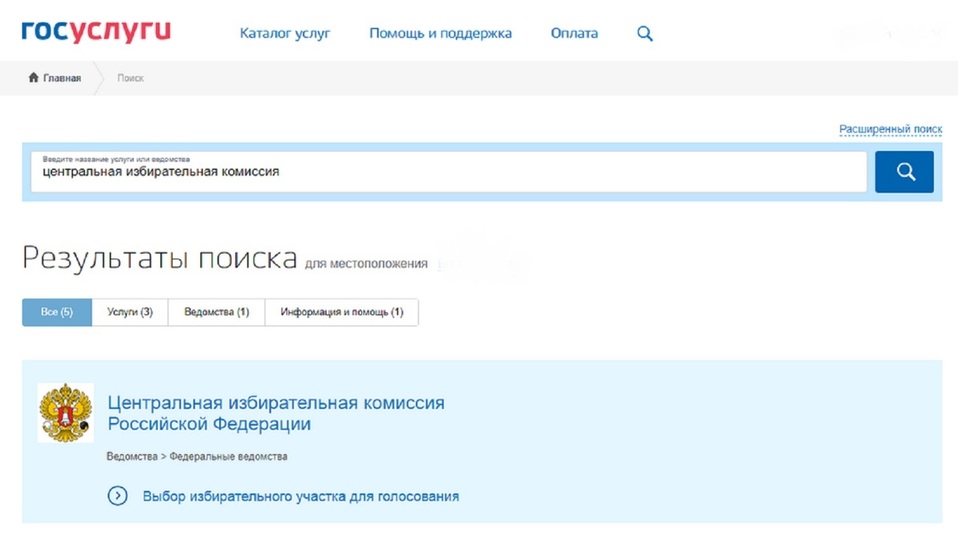Open Центральная избирательная комиссия Российской Федерации result

click(276, 413)
